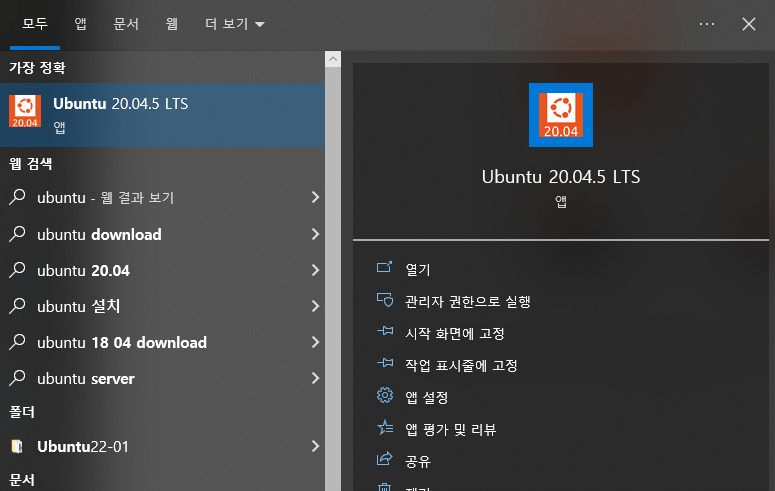This screenshot has width=775, height=491.
Task: Click the pin icon beside 시작 화면에 고정
Action: coord(385,331)
